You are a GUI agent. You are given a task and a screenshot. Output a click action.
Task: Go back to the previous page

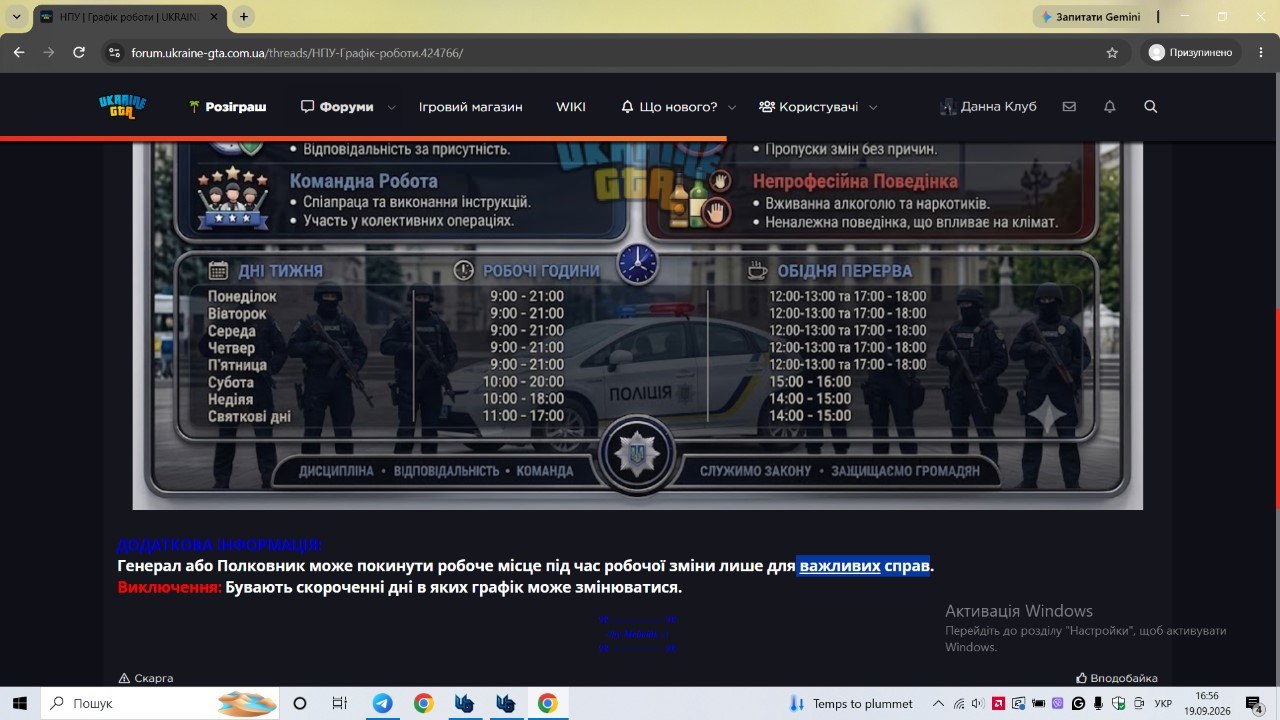pyautogui.click(x=19, y=53)
